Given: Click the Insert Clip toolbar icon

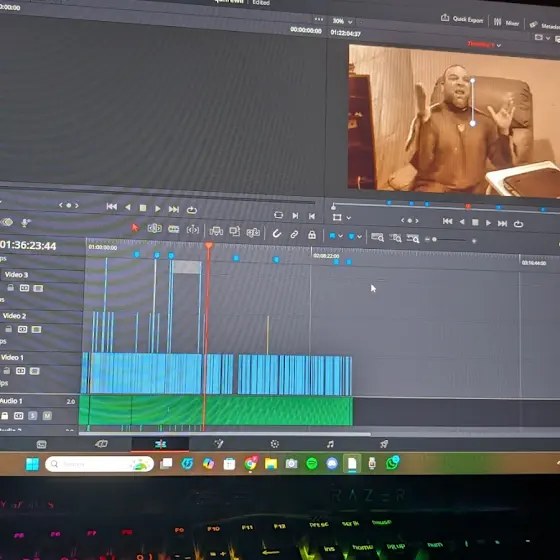Looking at the screenshot, I should [x=216, y=231].
